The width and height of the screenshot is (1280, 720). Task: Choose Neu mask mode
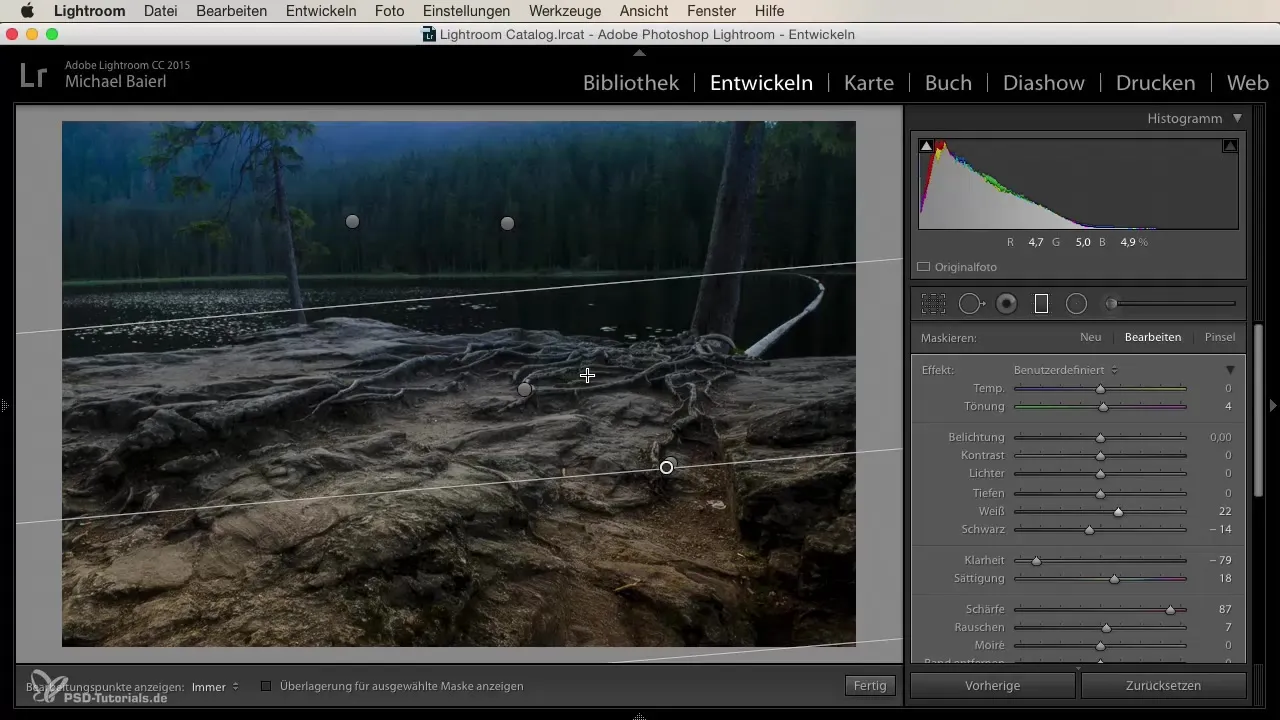click(1090, 338)
